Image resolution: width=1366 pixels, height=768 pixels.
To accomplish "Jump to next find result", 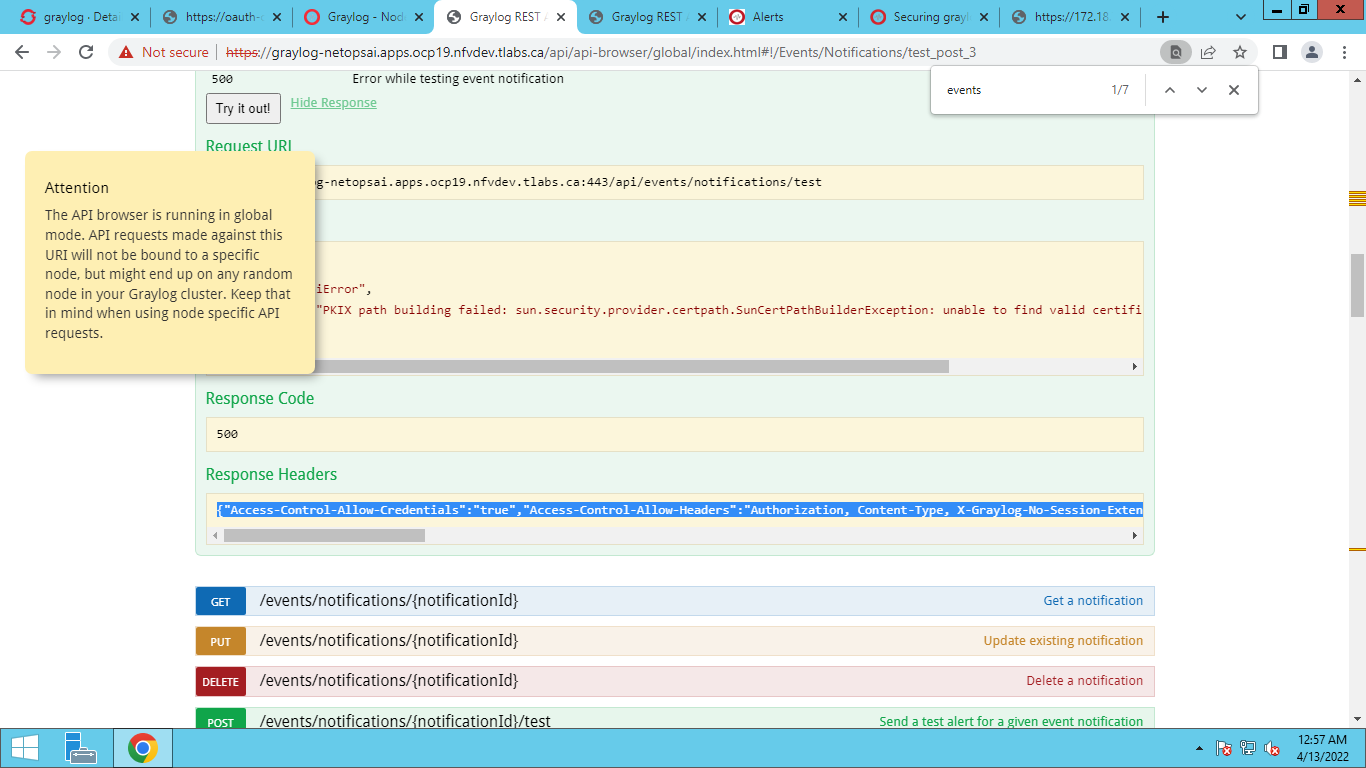I will pos(1202,90).
